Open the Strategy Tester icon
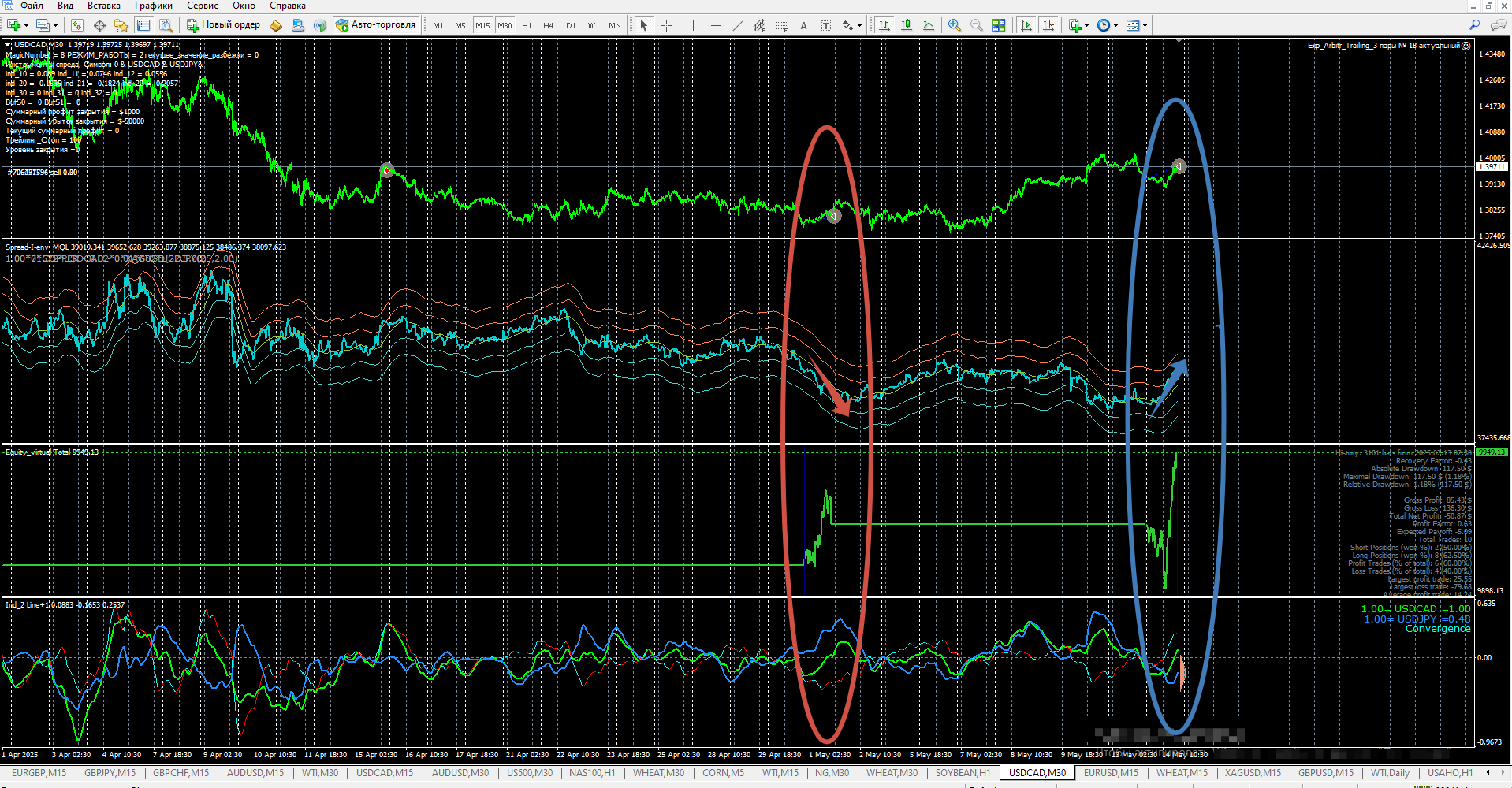Screen dimensions: 1512x788 [166, 25]
